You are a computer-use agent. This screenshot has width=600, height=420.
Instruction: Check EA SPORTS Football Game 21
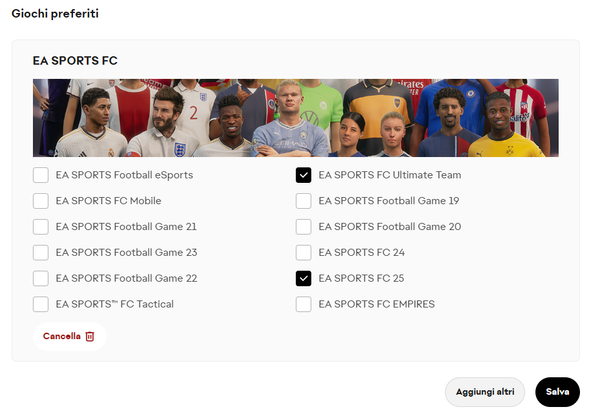click(x=41, y=227)
